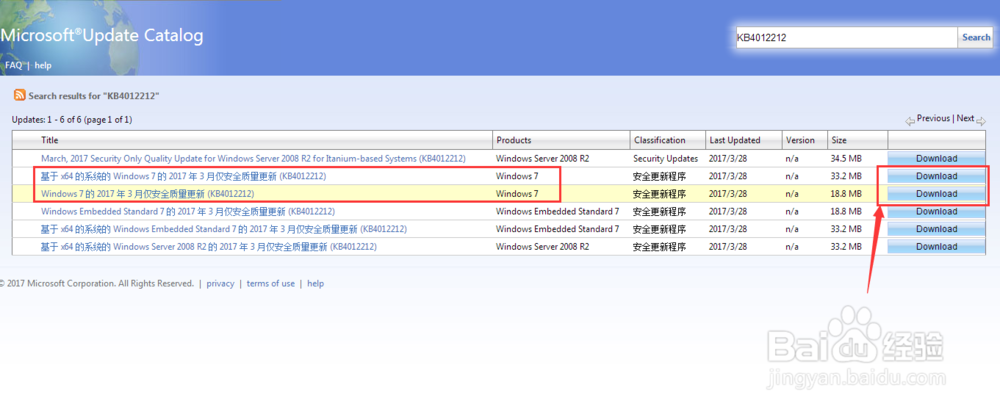The image size is (1000, 412).
Task: Open 基于 x64 Windows Embedded Standard 7 update link
Action: [224, 229]
